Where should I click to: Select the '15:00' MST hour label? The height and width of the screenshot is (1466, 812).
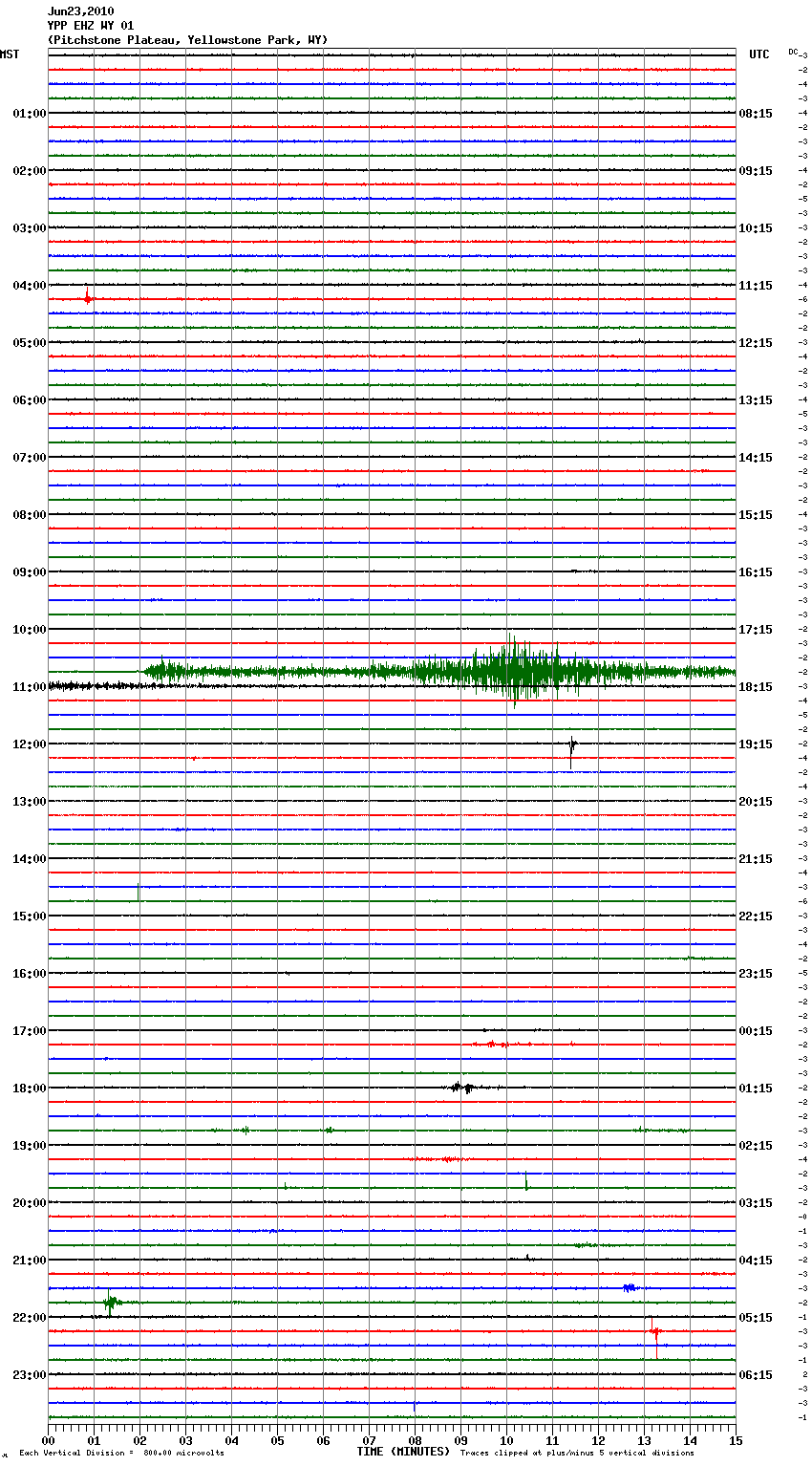click(x=30, y=916)
